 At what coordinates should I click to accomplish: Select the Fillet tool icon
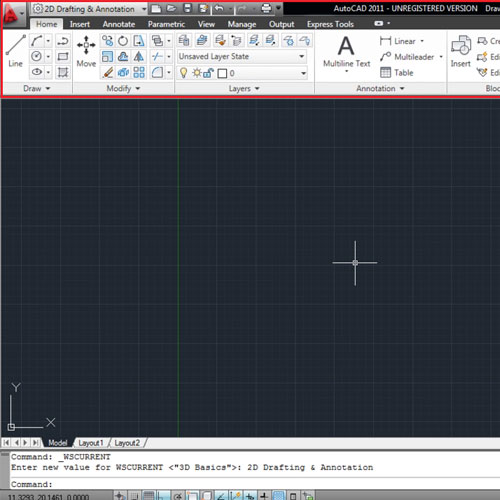pyautogui.click(x=157, y=72)
